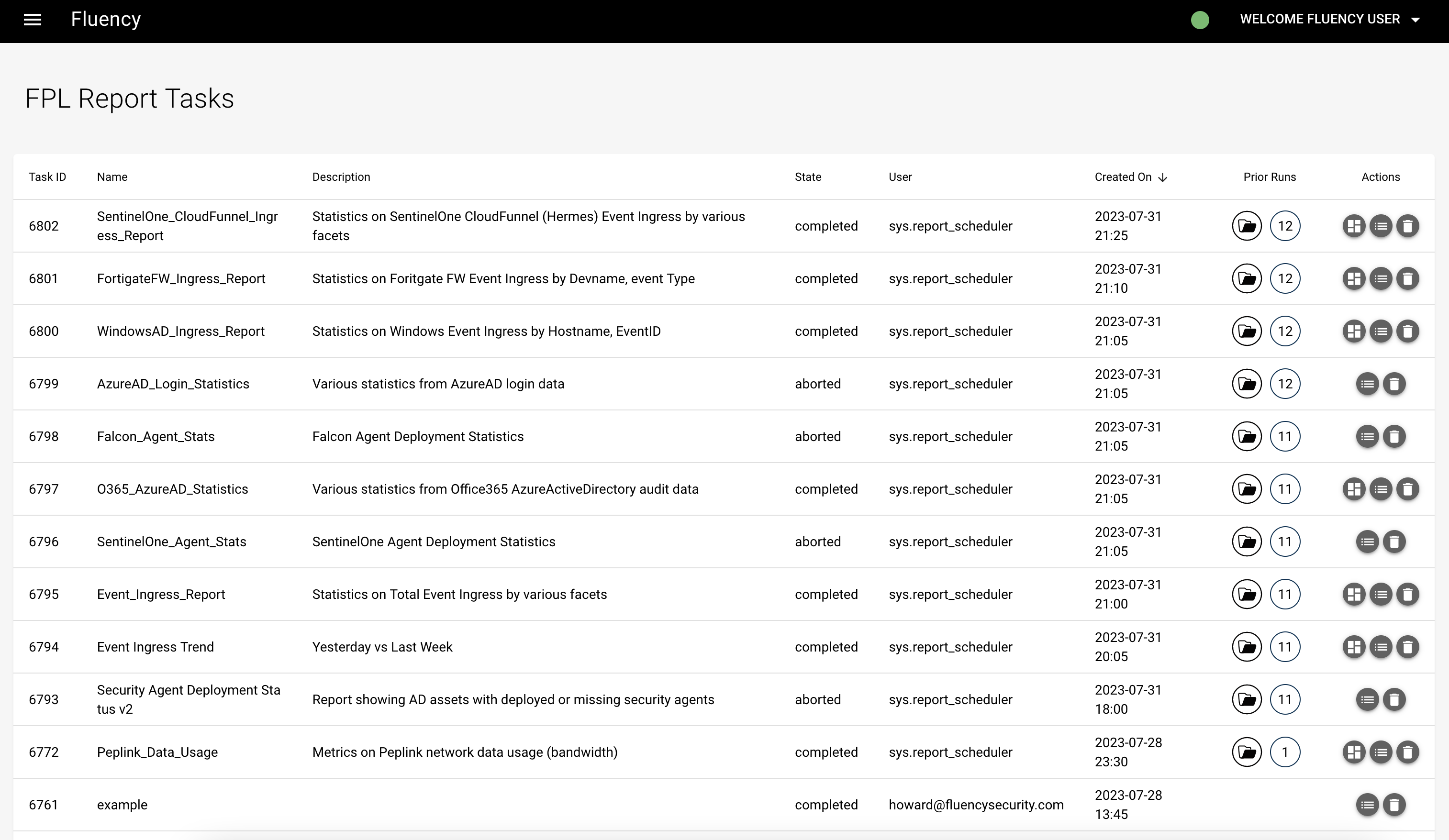This screenshot has height=840, width=1449.
Task: Open list details for task 6802
Action: (x=1381, y=226)
